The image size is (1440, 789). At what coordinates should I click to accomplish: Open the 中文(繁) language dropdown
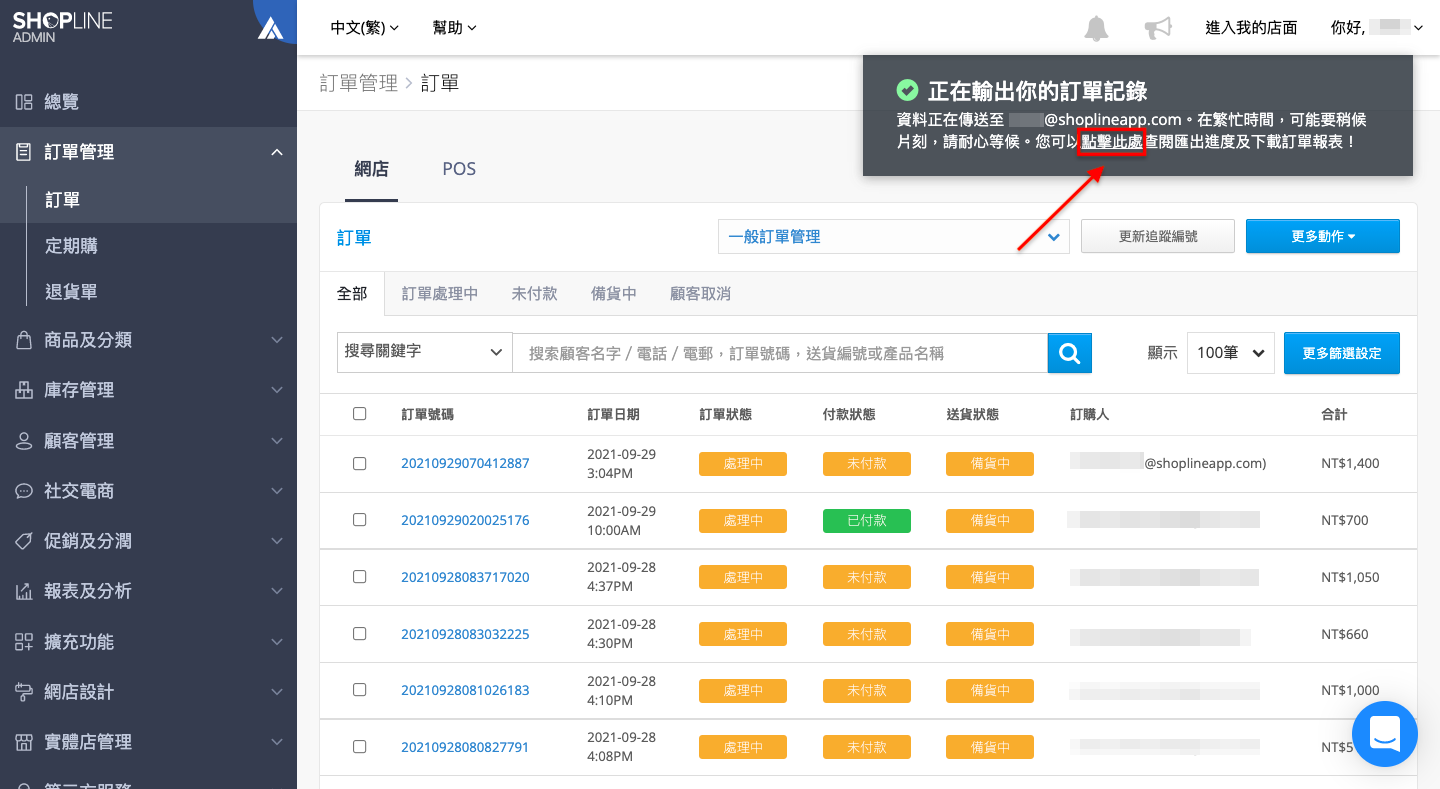tap(365, 28)
